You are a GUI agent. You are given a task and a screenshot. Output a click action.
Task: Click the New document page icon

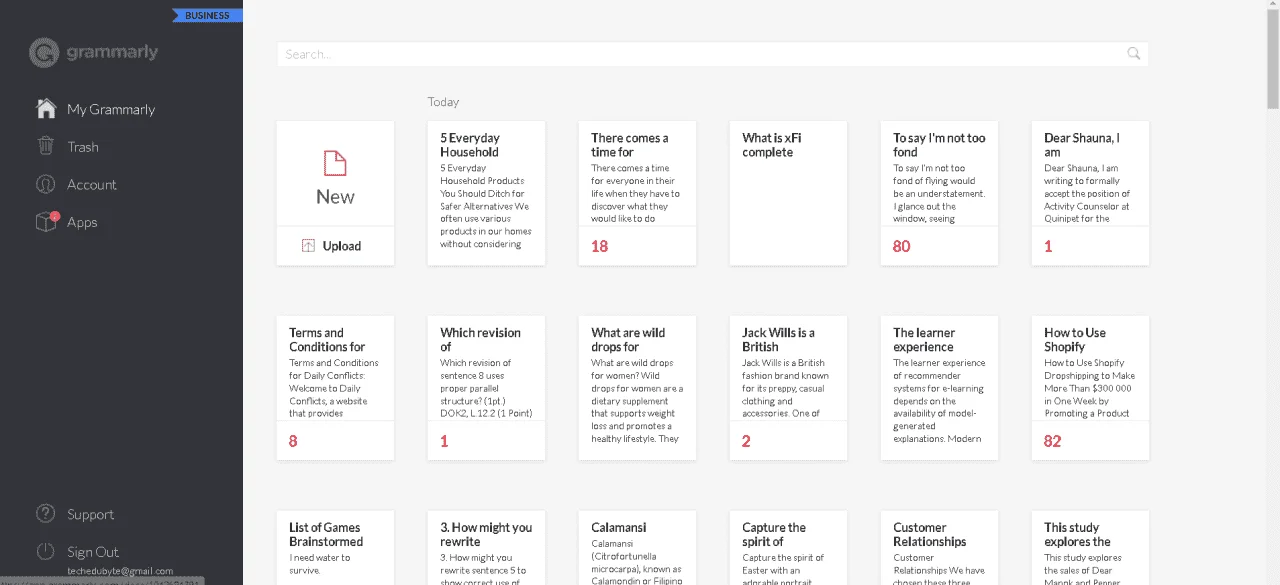click(x=335, y=163)
